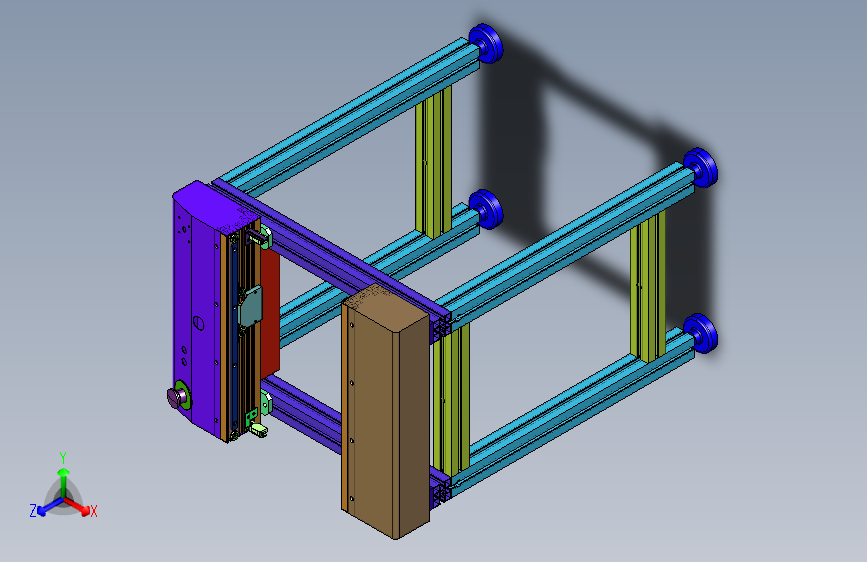Viewport: 867px width, 562px height.
Task: Click the red X axis arrow on the triad
Action: pyautogui.click(x=78, y=506)
